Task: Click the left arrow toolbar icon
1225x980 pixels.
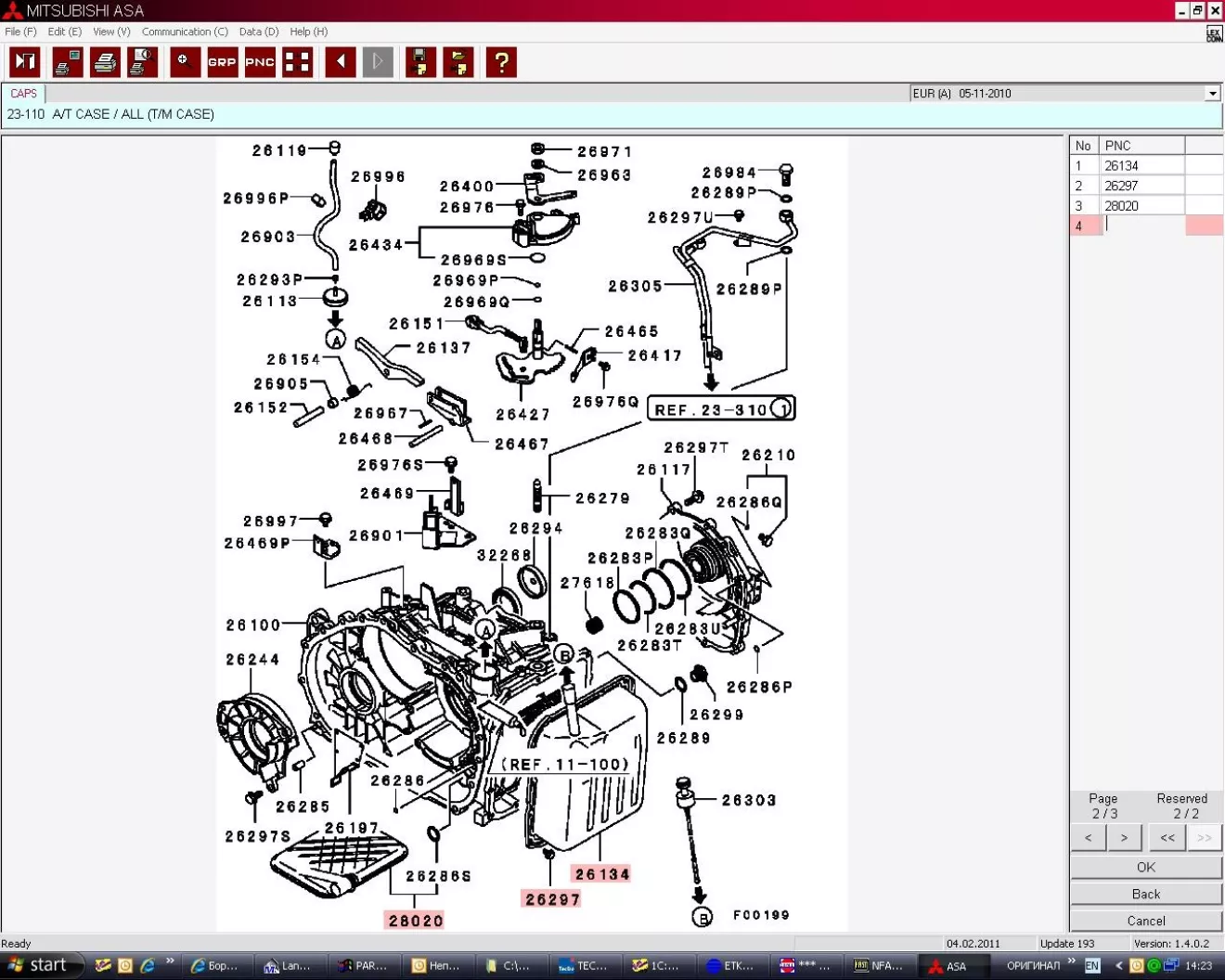Action: (341, 62)
